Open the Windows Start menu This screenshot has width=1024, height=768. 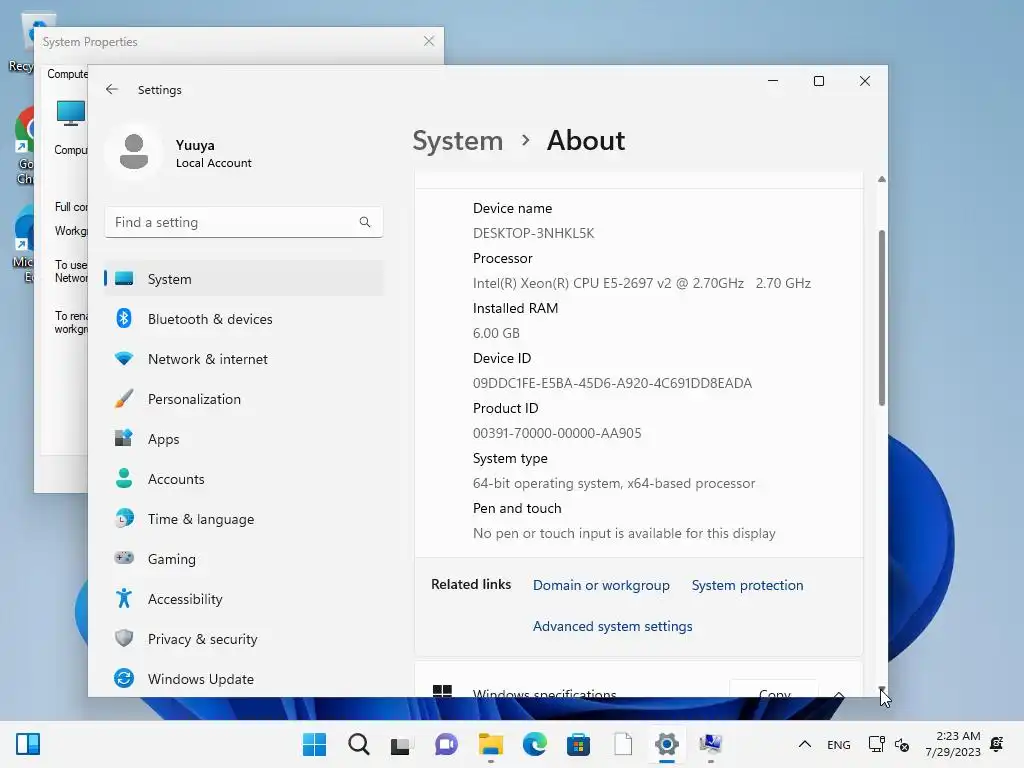tap(314, 744)
